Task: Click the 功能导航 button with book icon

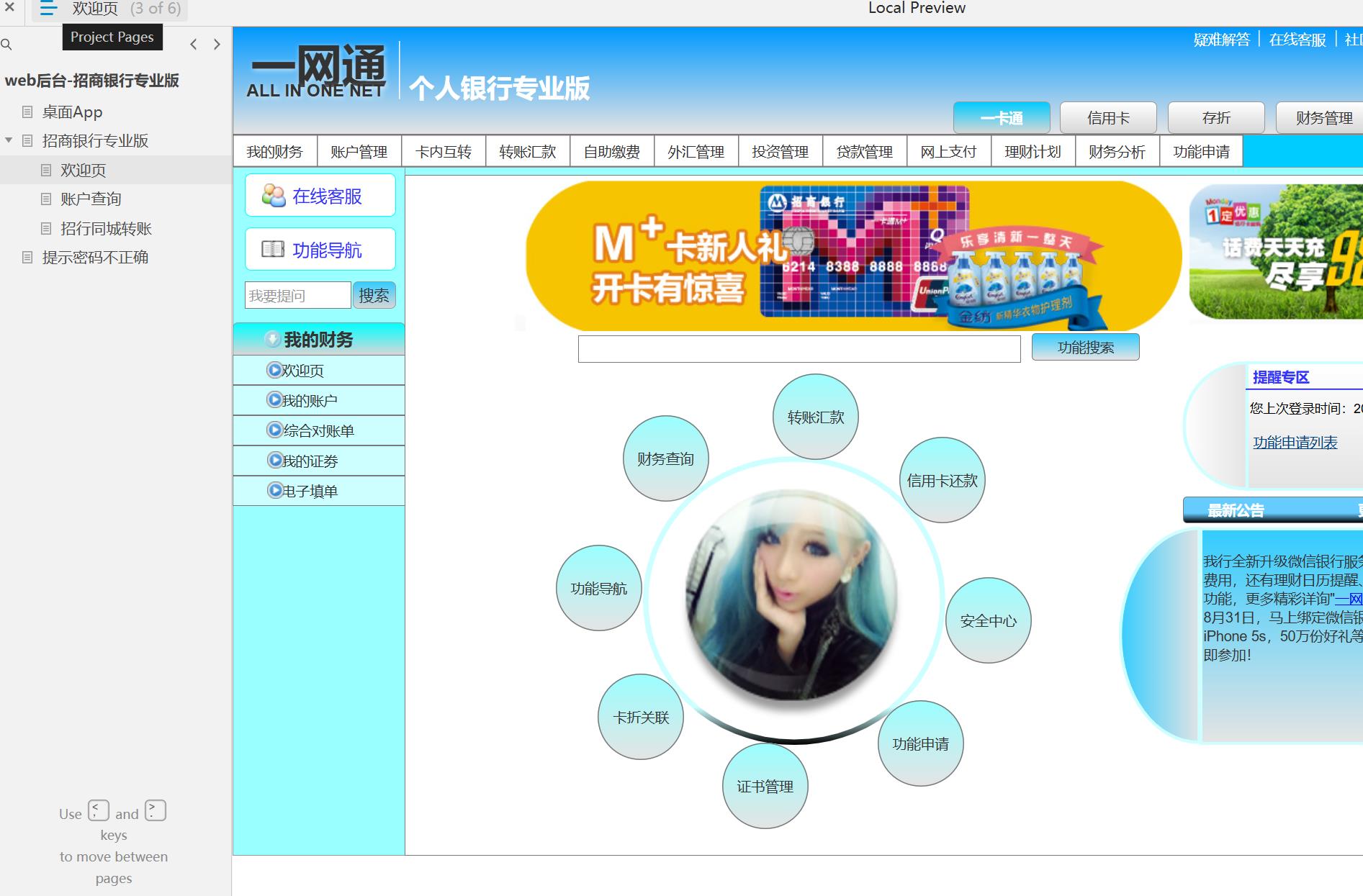Action: (x=320, y=249)
